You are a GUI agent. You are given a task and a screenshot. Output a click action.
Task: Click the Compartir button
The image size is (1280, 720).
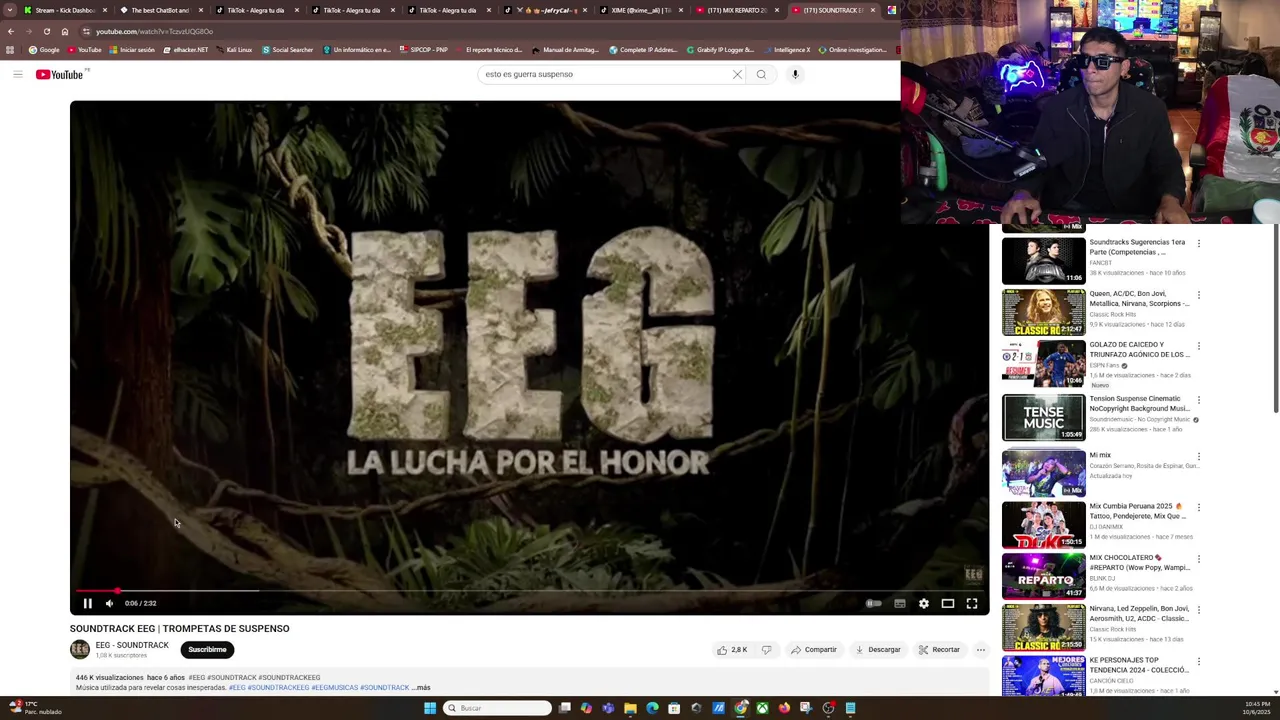(x=814, y=650)
